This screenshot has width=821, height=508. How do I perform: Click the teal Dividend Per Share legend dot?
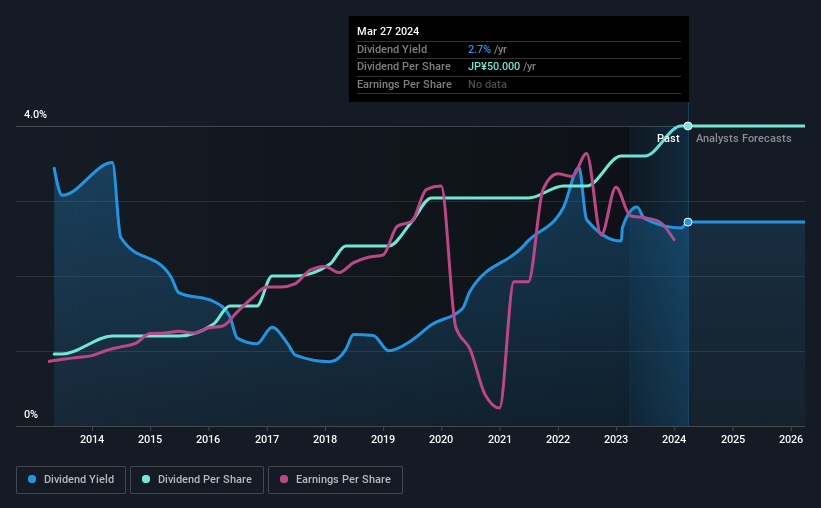[146, 479]
